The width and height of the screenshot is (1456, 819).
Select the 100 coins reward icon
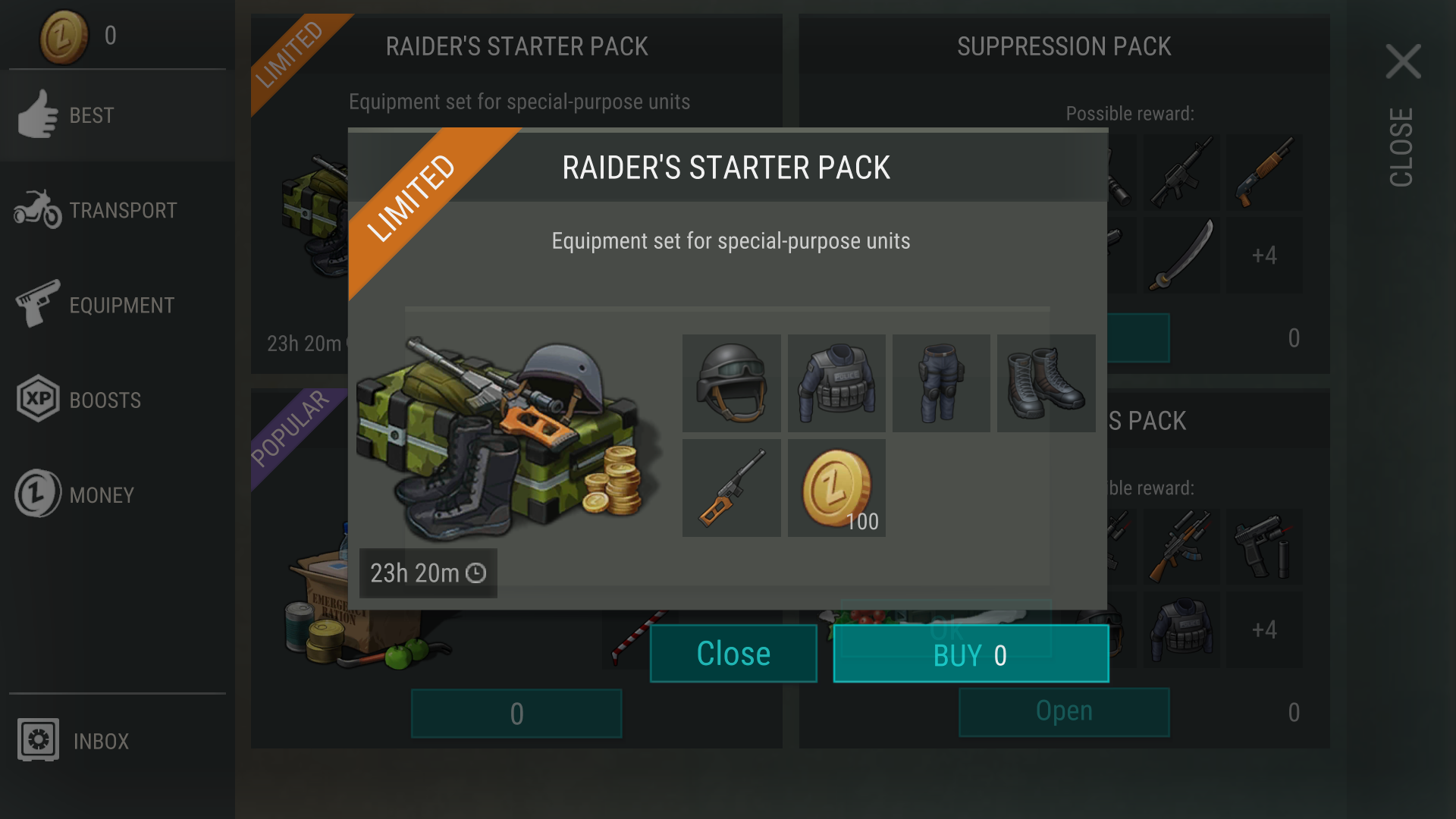pos(836,488)
